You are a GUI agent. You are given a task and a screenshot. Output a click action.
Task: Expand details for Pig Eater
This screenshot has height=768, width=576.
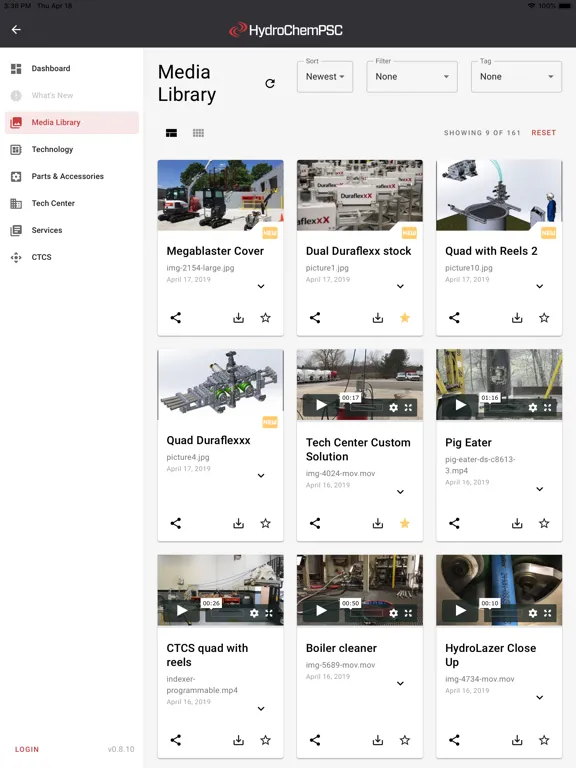539,489
